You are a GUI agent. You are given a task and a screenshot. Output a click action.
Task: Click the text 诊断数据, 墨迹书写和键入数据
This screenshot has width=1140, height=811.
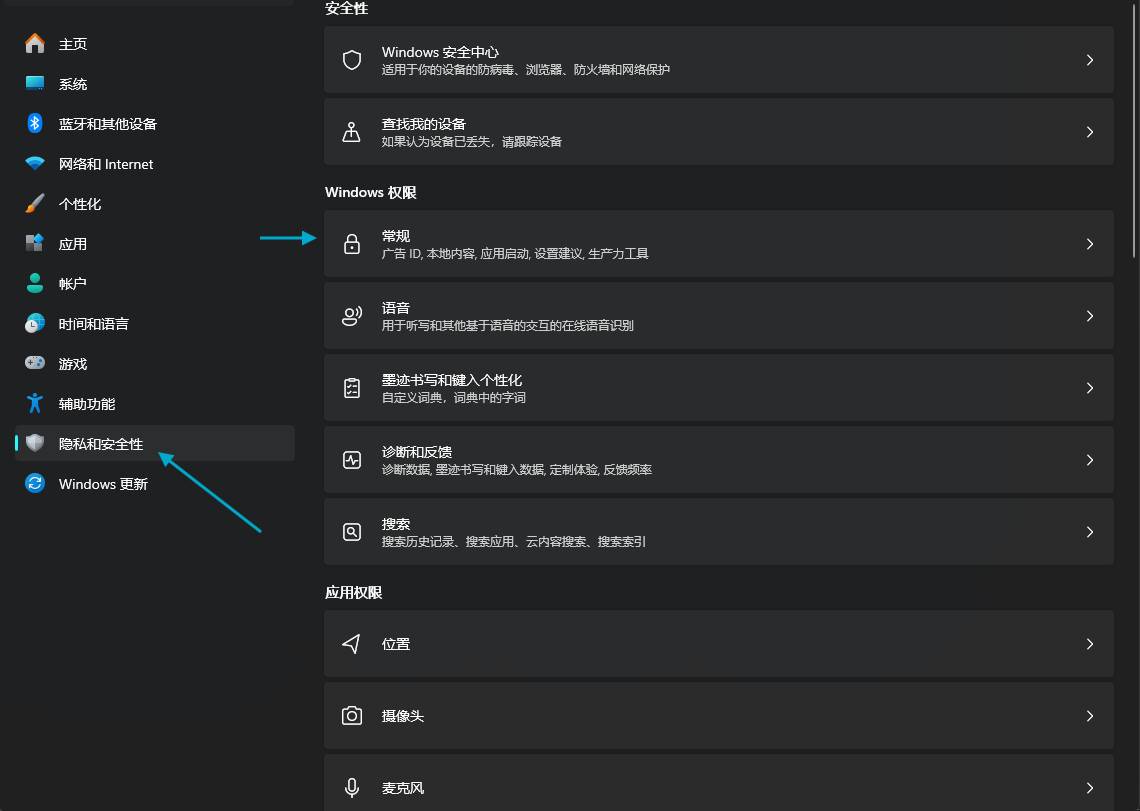click(463, 470)
